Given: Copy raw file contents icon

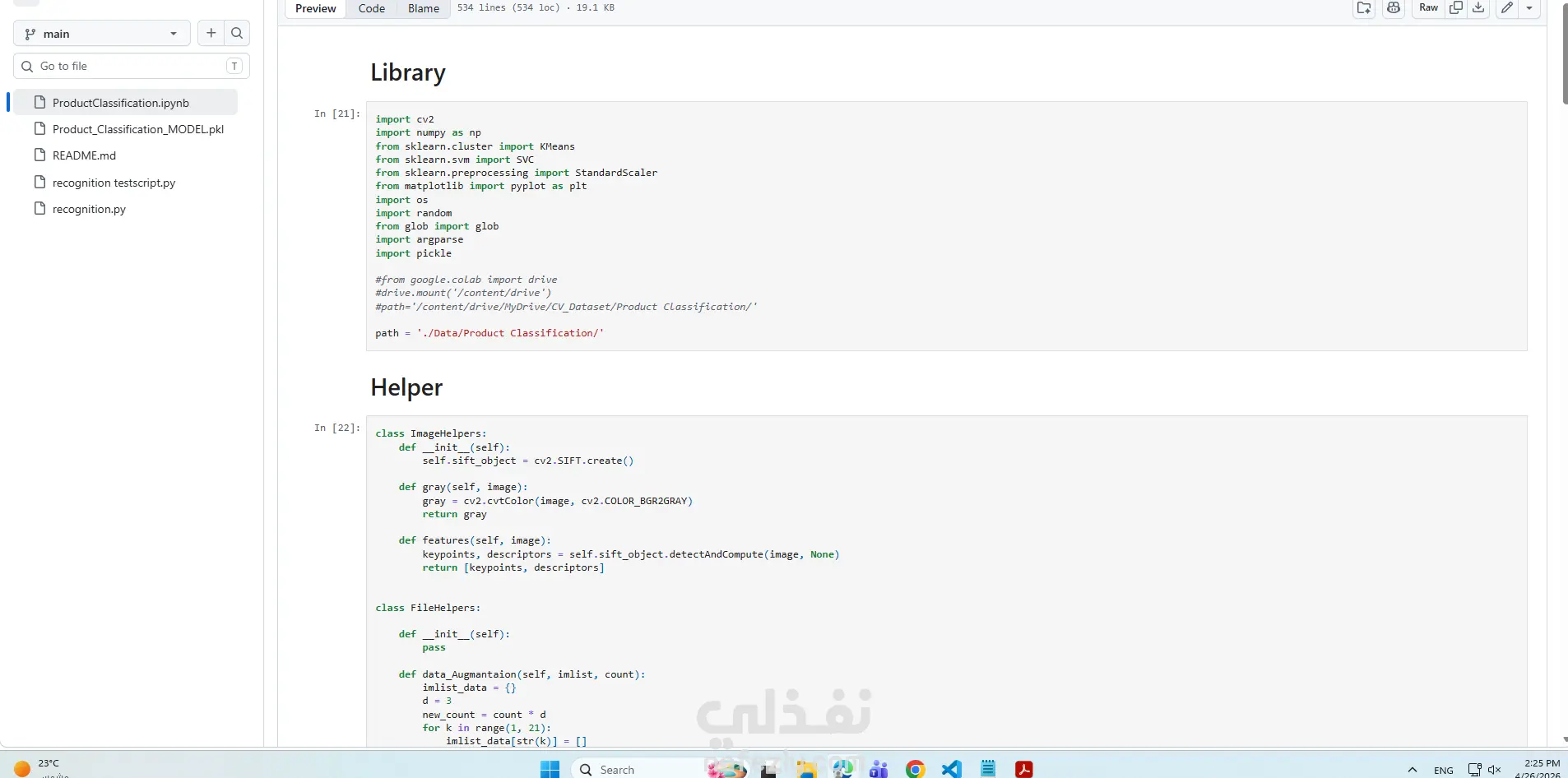Looking at the screenshot, I should (1456, 8).
